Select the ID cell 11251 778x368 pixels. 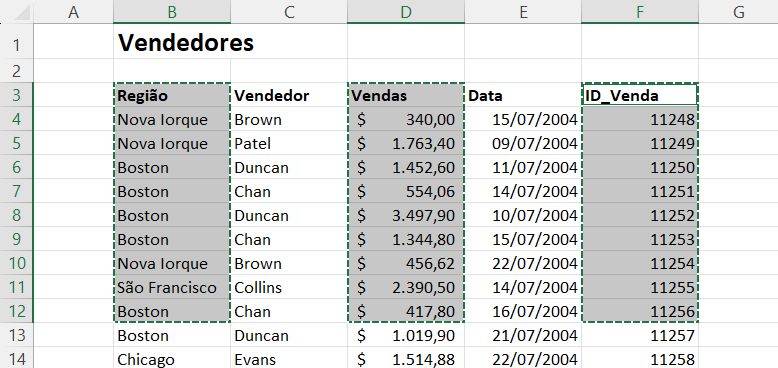[x=640, y=191]
